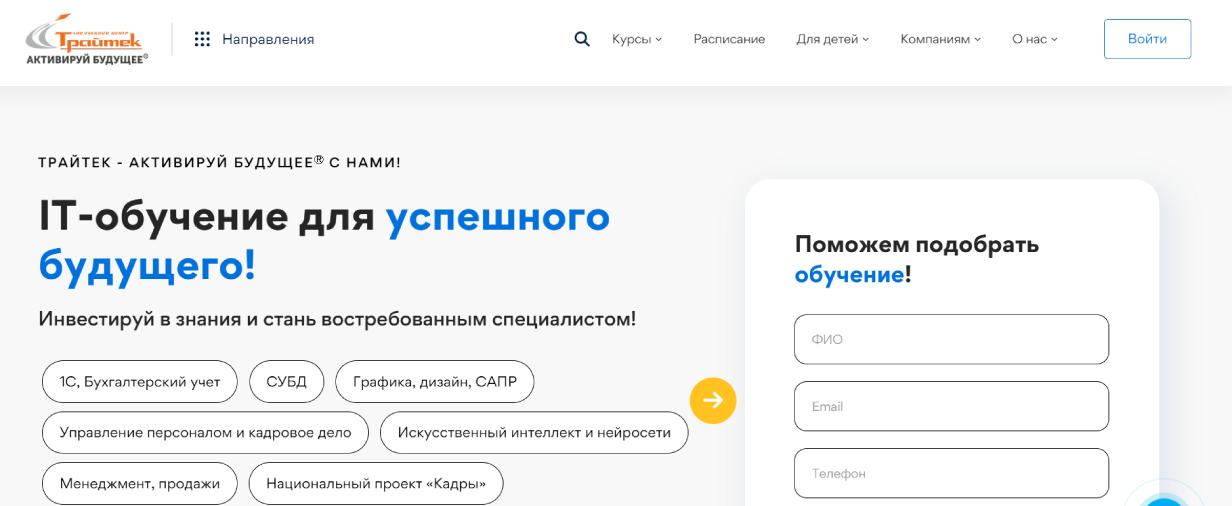This screenshot has height=506, width=1232.
Task: Click the 'IT-обучение для успешного будущего!' heading
Action: point(324,240)
